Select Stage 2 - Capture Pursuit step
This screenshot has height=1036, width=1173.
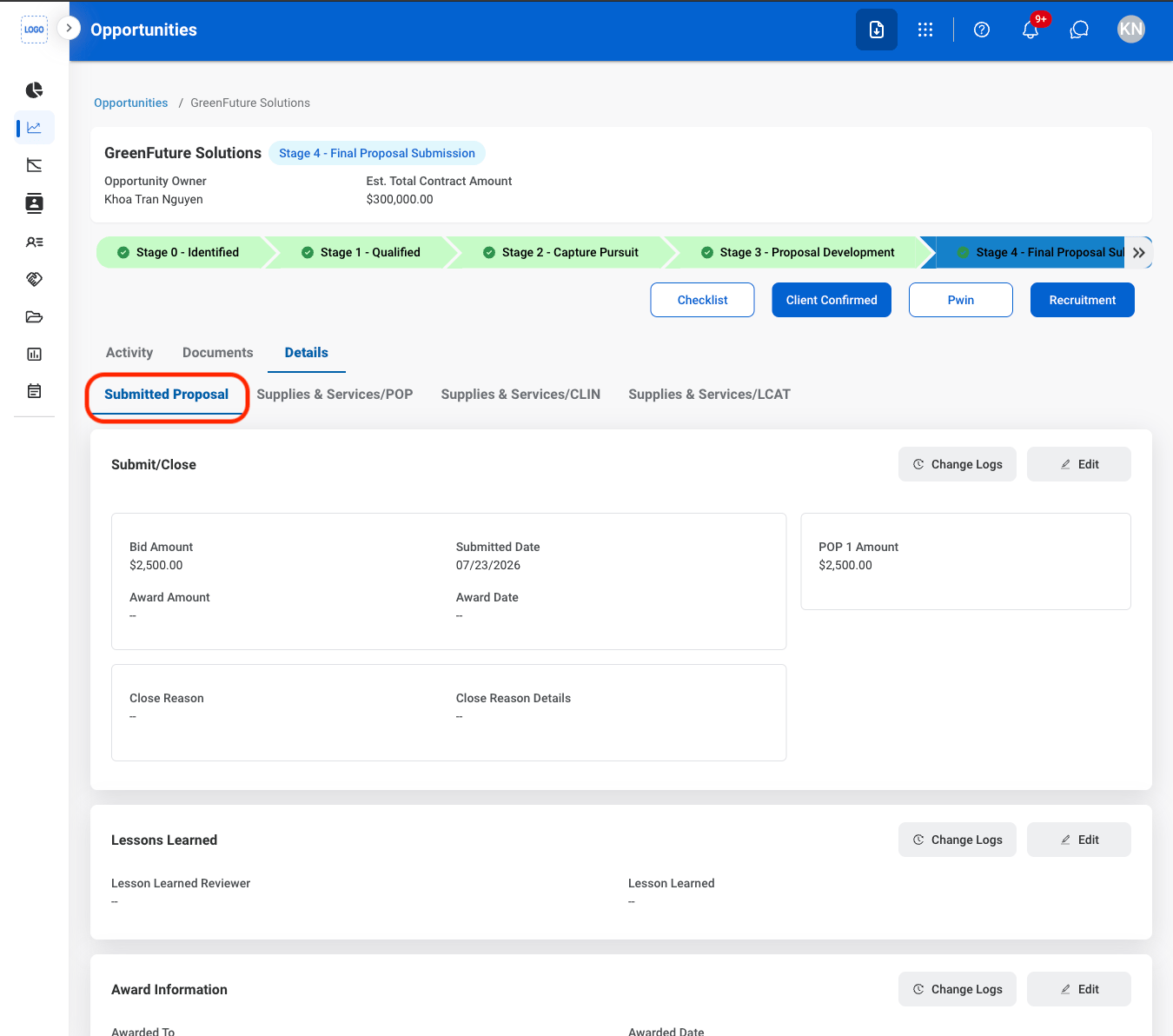click(x=563, y=252)
